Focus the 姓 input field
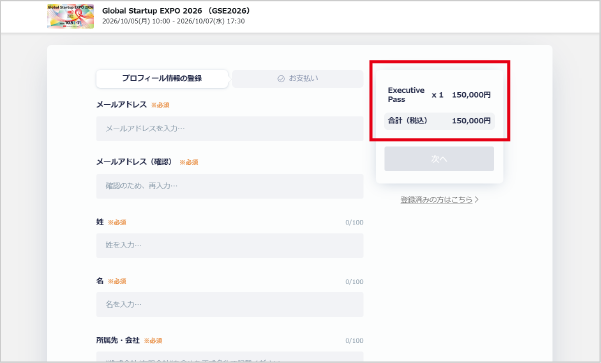This screenshot has height=363, width=601. (230, 245)
